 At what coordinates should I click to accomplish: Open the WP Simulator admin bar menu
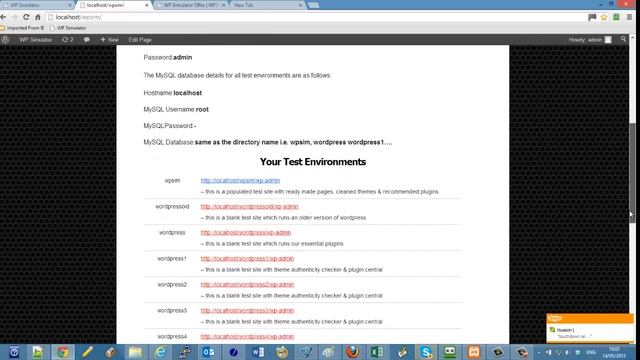(x=36, y=40)
